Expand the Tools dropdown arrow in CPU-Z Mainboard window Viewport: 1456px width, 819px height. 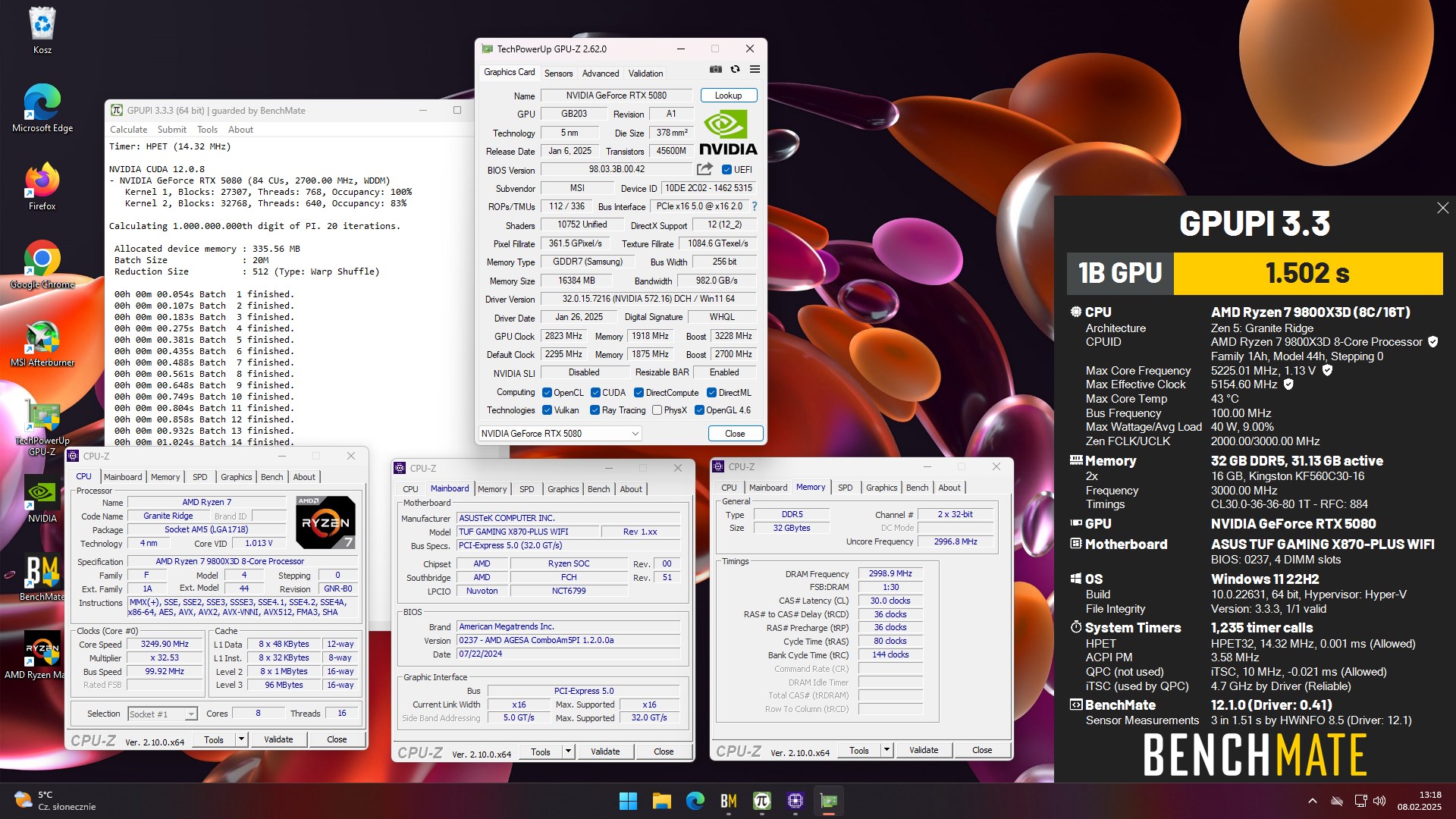coord(568,752)
